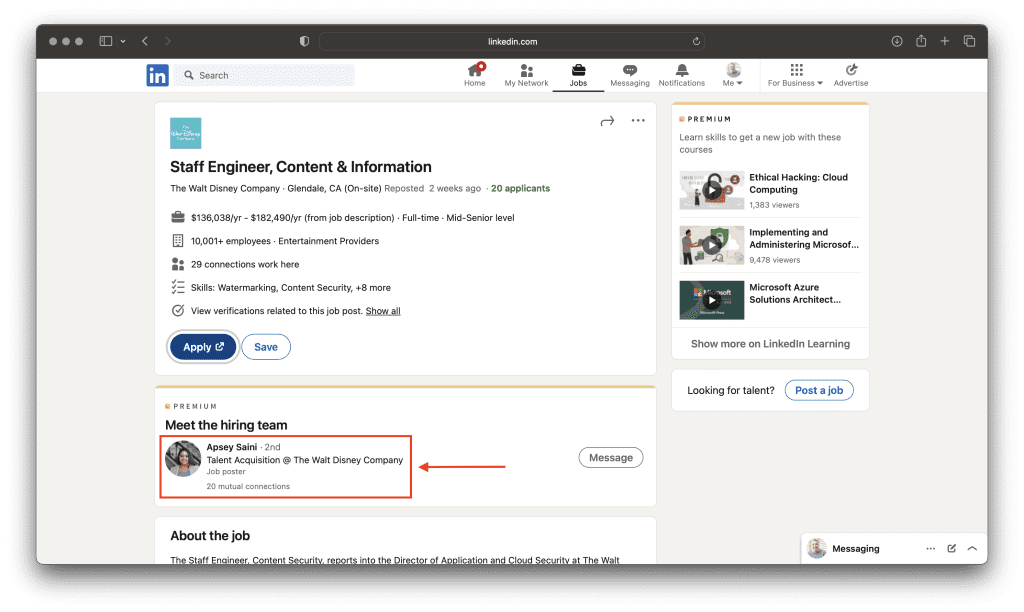
Task: Click 29 connections work here
Action: (245, 265)
